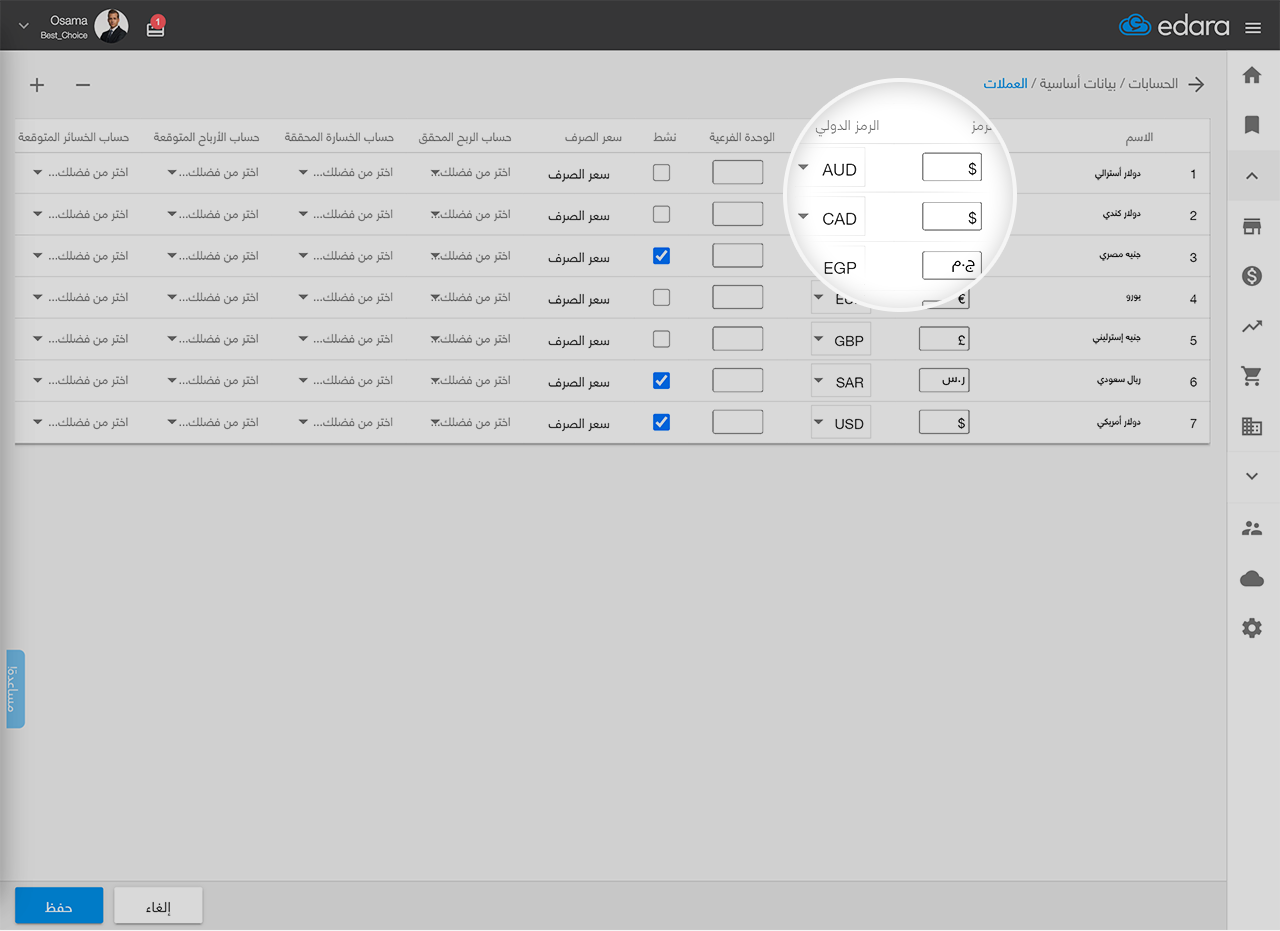
Task: Click the home icon in the sidebar
Action: point(1252,76)
